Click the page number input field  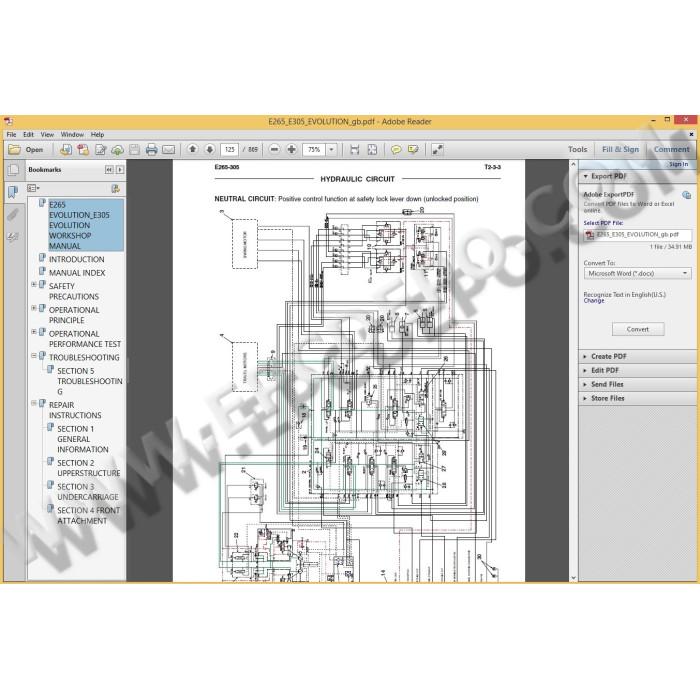coord(229,150)
